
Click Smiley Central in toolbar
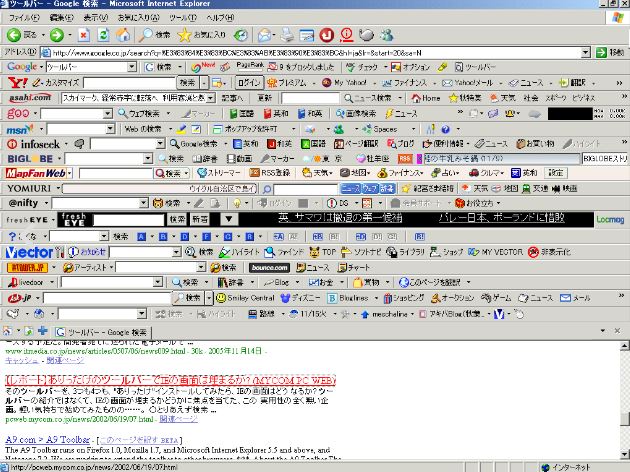click(245, 298)
